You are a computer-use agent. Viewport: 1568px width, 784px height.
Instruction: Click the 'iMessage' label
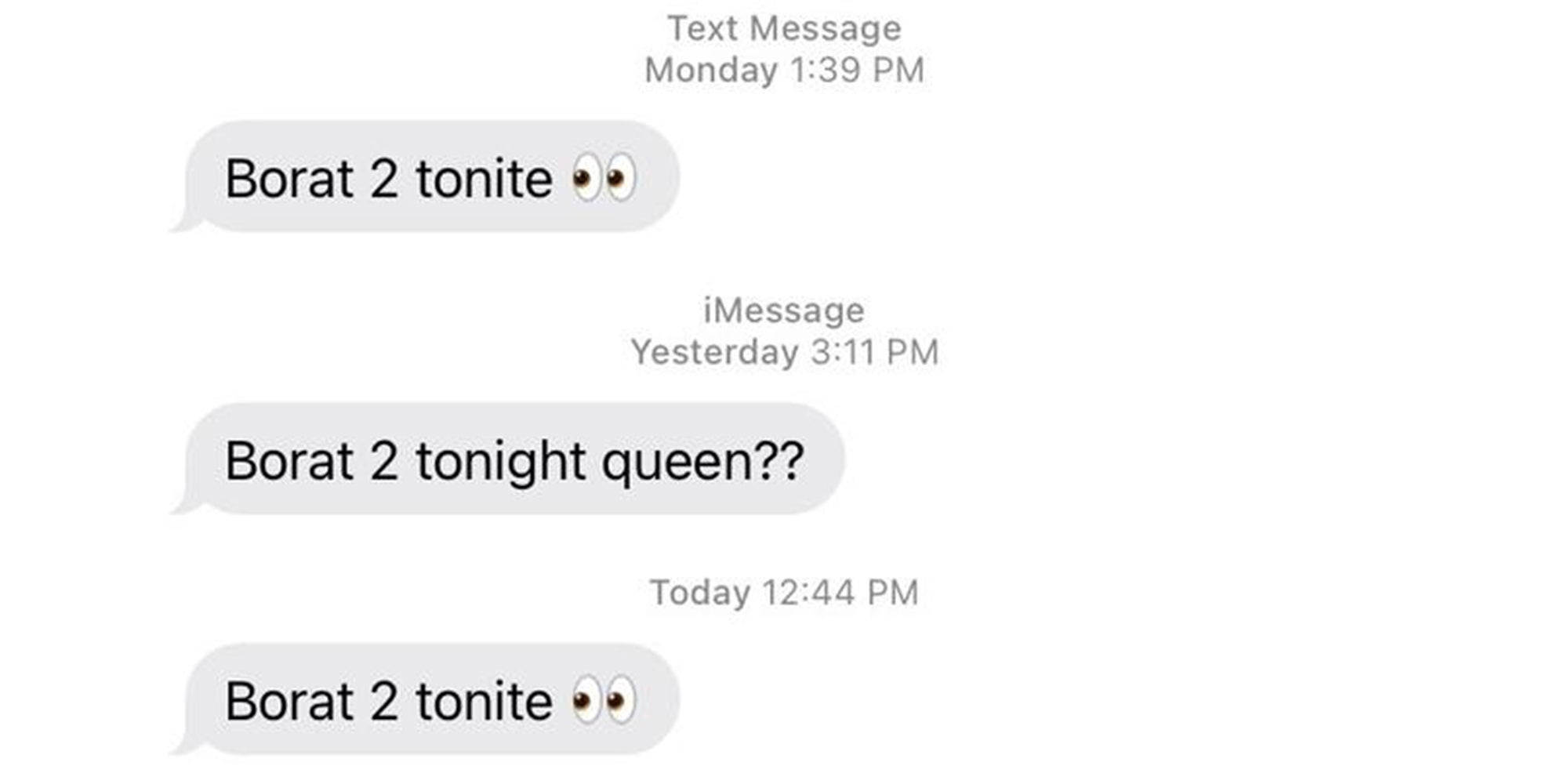pos(784,310)
